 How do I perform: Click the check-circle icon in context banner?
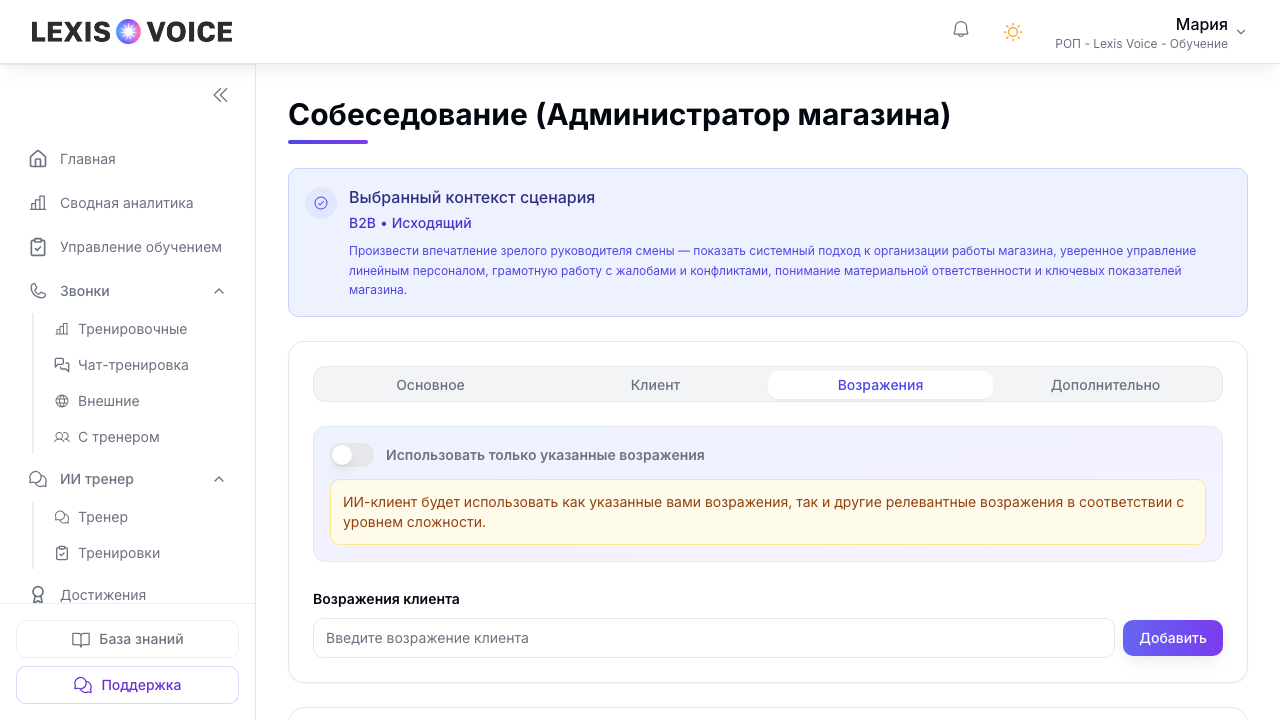click(x=321, y=203)
